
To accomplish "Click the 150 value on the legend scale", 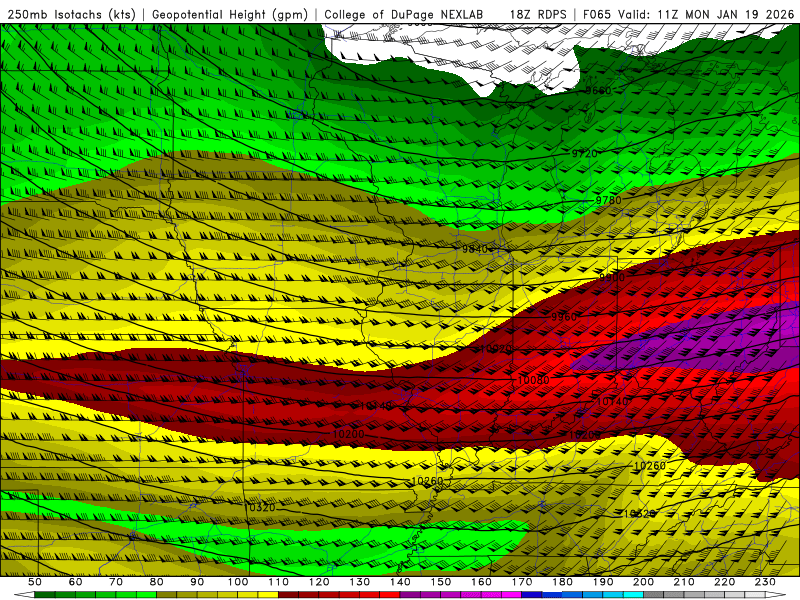I will tap(441, 582).
